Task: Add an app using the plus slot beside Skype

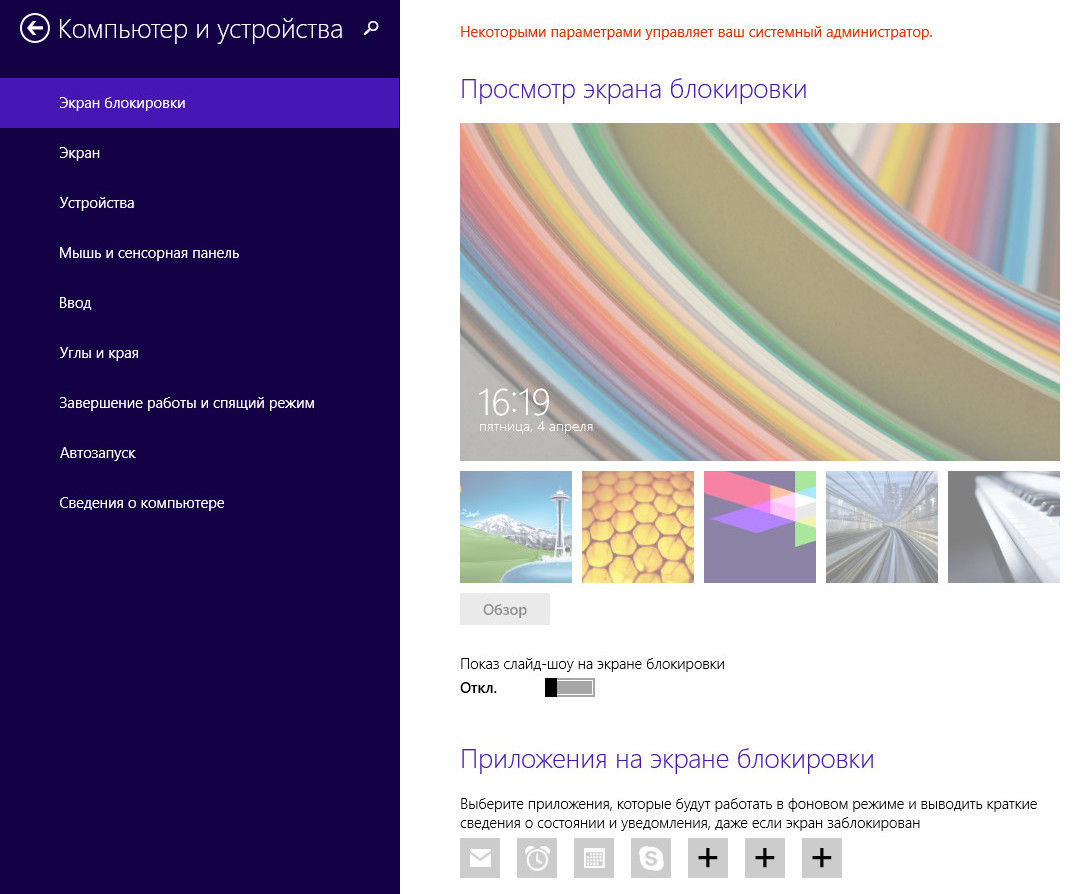Action: point(708,858)
